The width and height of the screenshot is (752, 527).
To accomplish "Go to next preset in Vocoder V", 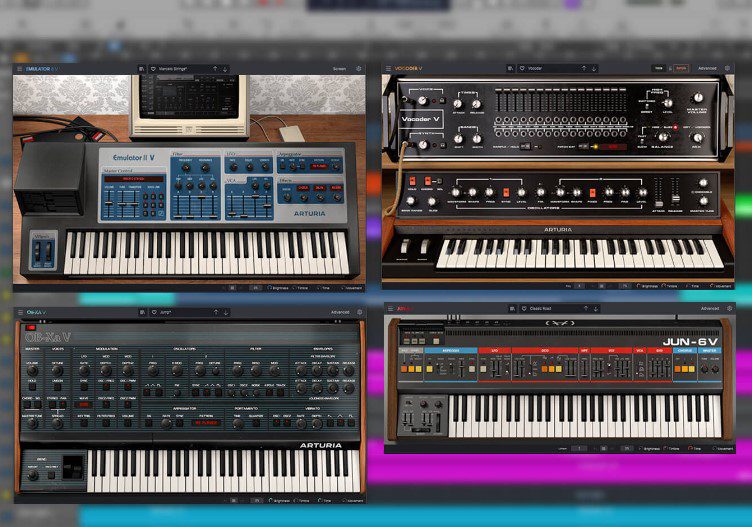I will (x=594, y=69).
